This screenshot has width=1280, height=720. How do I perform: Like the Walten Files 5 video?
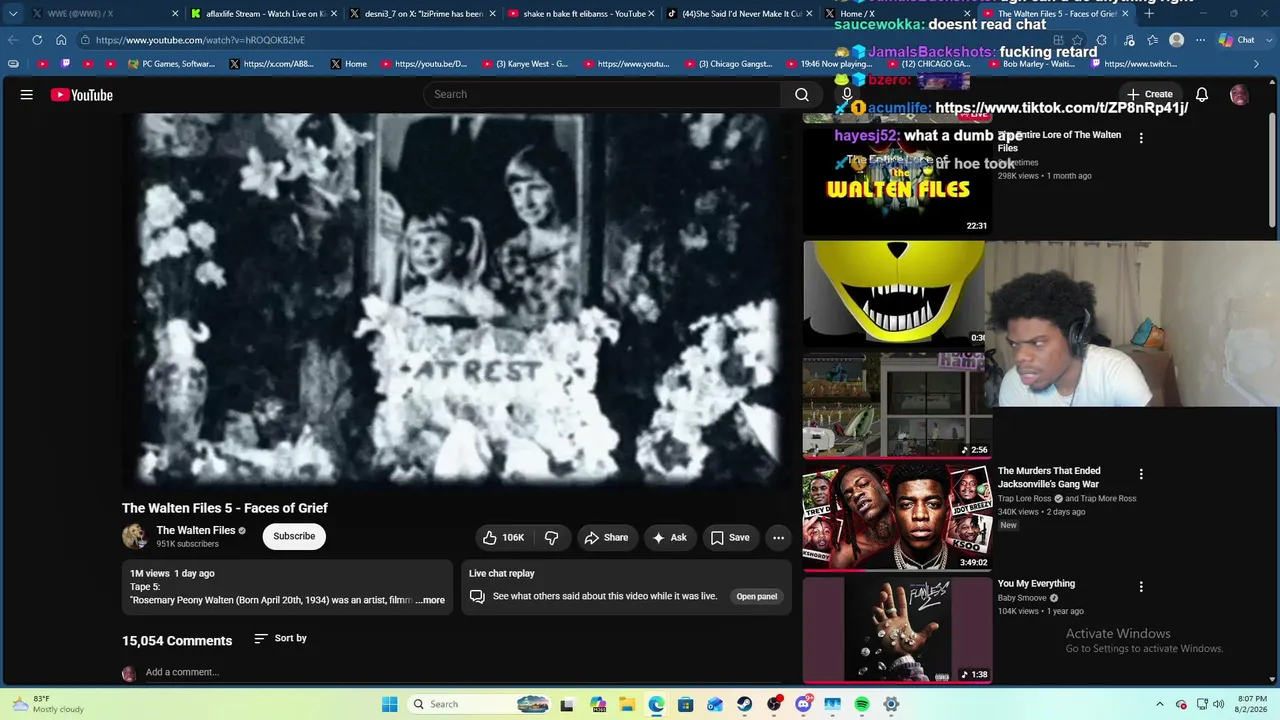click(504, 538)
